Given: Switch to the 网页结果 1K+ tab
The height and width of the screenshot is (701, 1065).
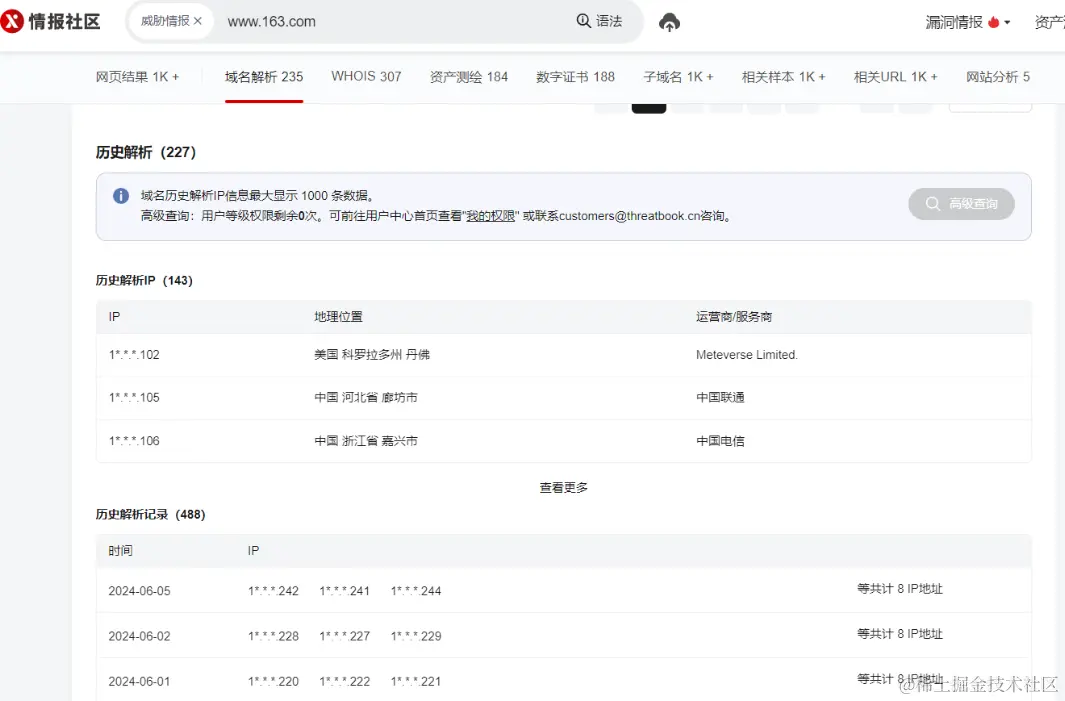Looking at the screenshot, I should point(137,77).
